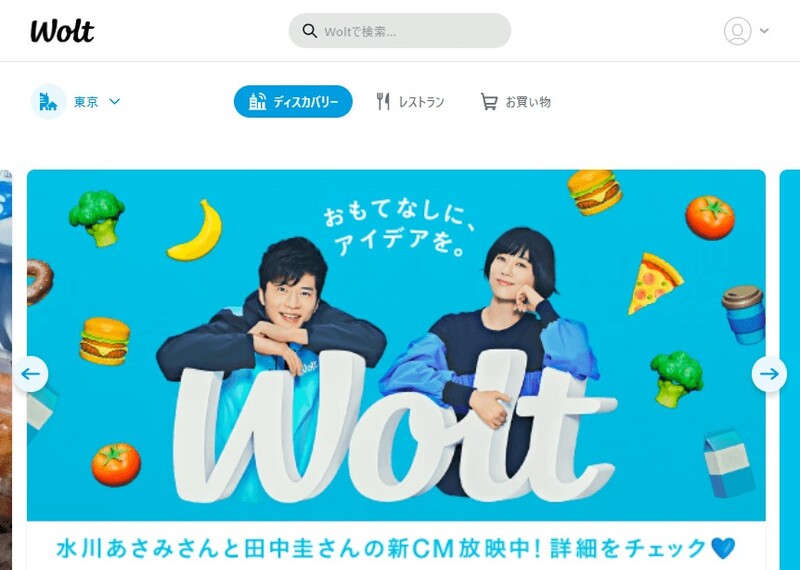
Task: Click the right arrow carousel button
Action: tap(769, 374)
